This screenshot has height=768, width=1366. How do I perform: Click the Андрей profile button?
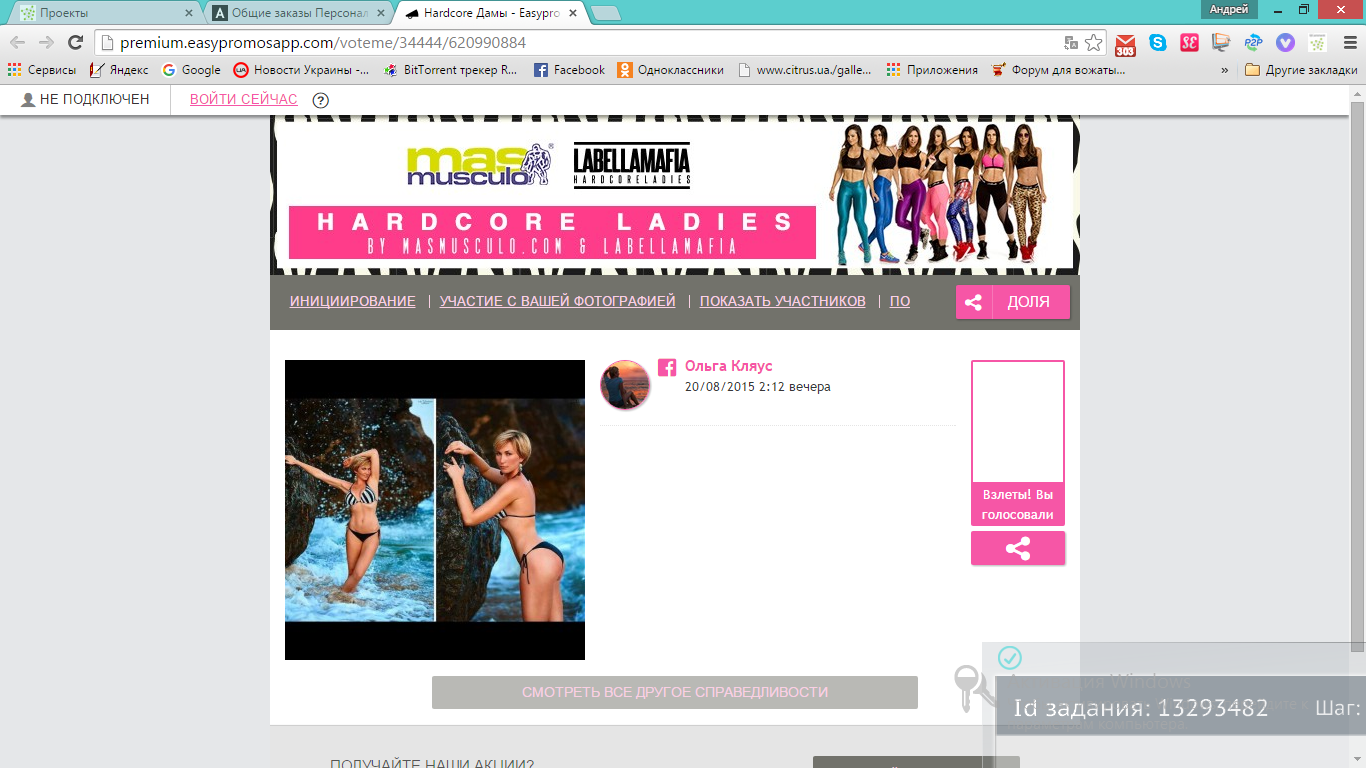(x=1228, y=9)
